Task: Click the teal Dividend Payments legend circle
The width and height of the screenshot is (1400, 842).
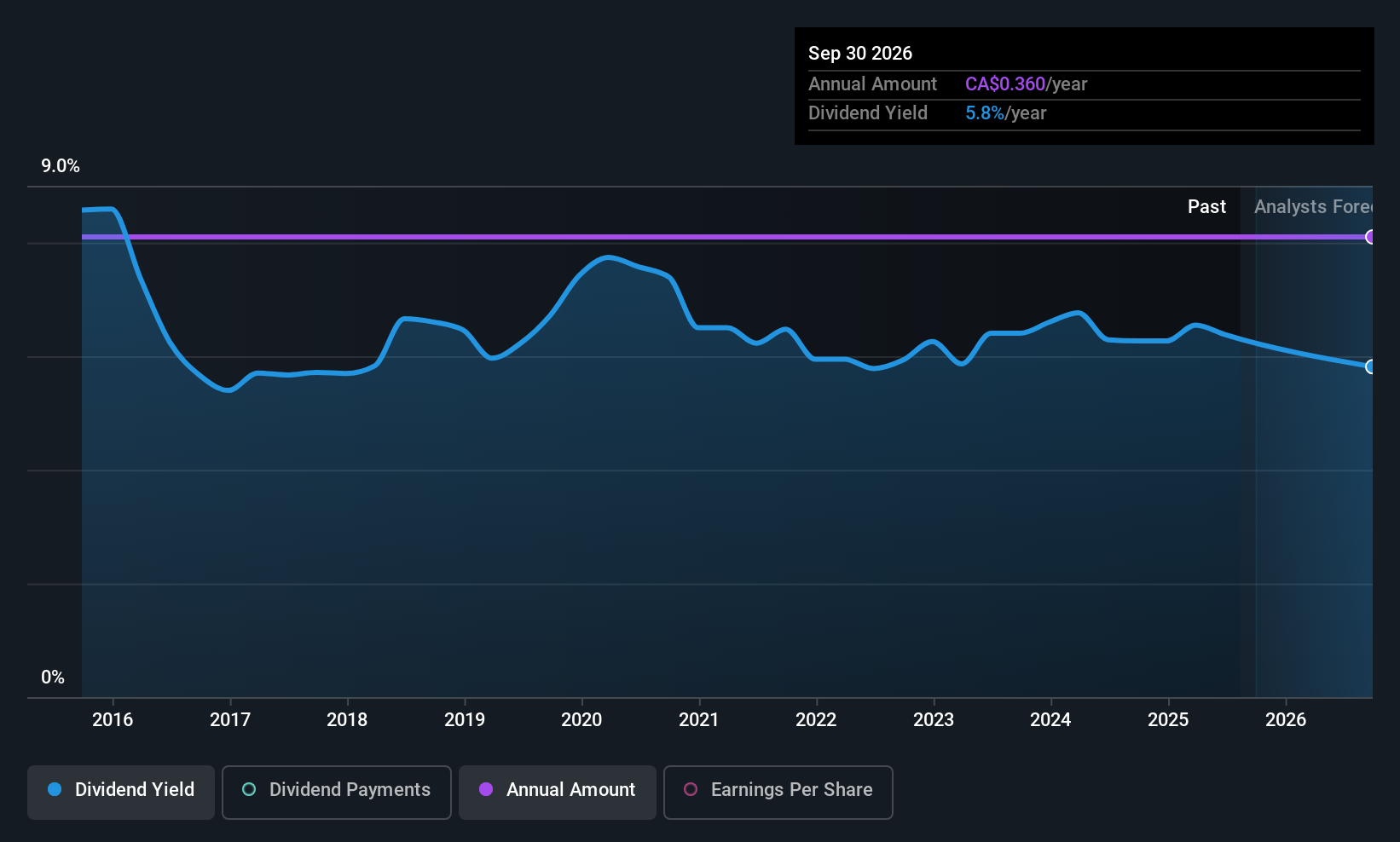Action: [248, 790]
